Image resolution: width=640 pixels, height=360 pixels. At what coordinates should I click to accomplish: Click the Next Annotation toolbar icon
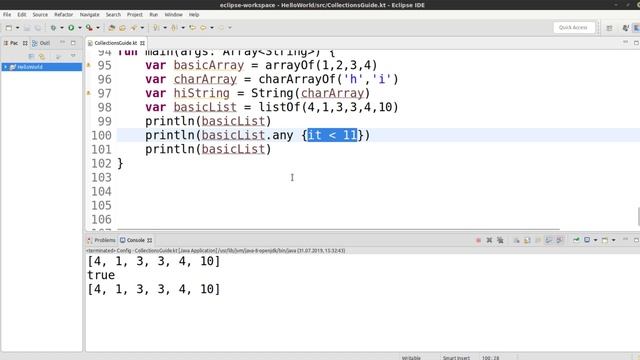[156, 28]
